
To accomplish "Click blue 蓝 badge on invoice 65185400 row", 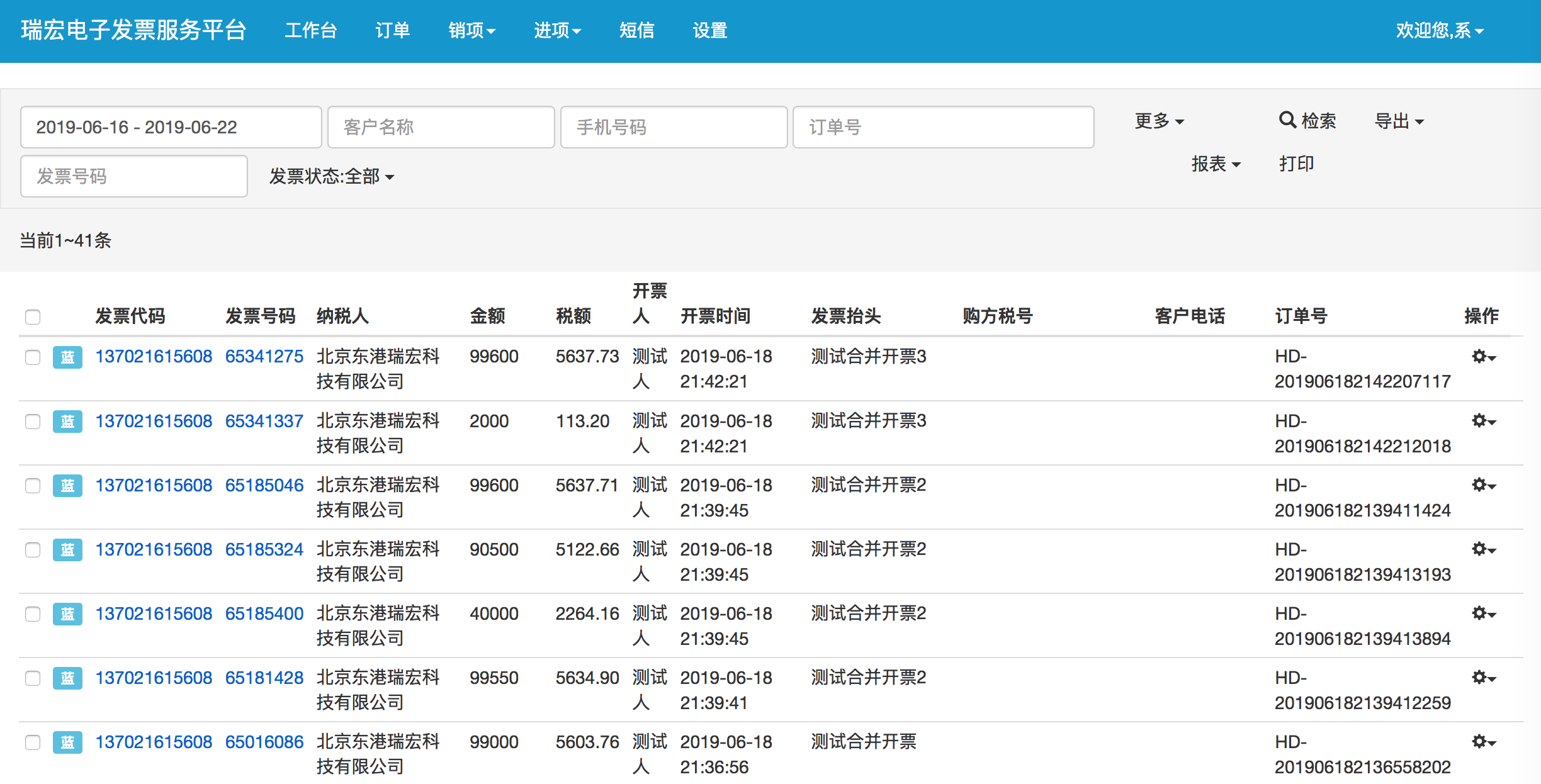I will pos(67,613).
